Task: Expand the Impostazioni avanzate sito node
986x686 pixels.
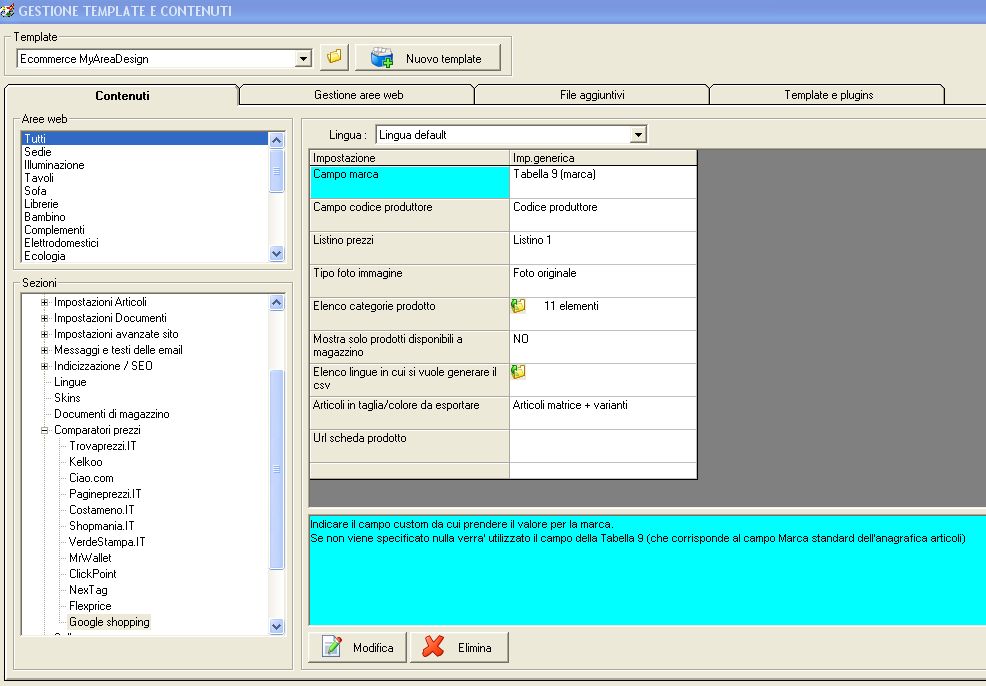Action: click(x=45, y=335)
